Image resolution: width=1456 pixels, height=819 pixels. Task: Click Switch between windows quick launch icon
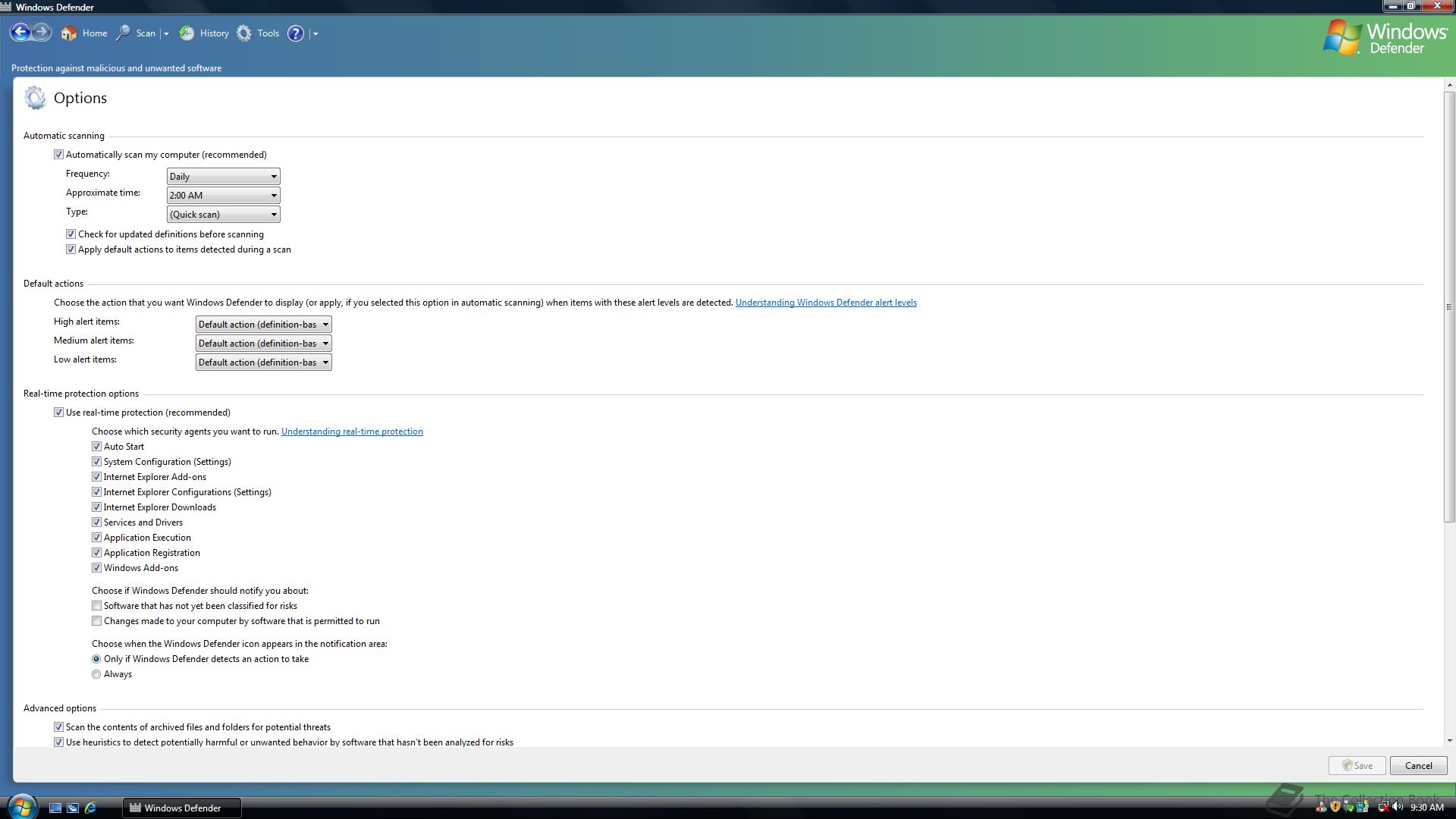tap(73, 808)
